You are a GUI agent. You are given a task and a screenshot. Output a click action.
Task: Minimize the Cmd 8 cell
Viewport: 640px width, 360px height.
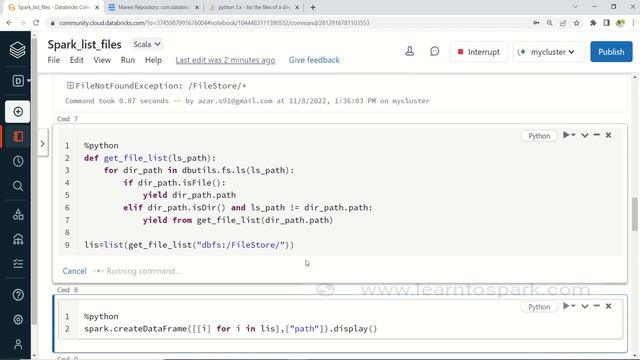click(x=597, y=306)
